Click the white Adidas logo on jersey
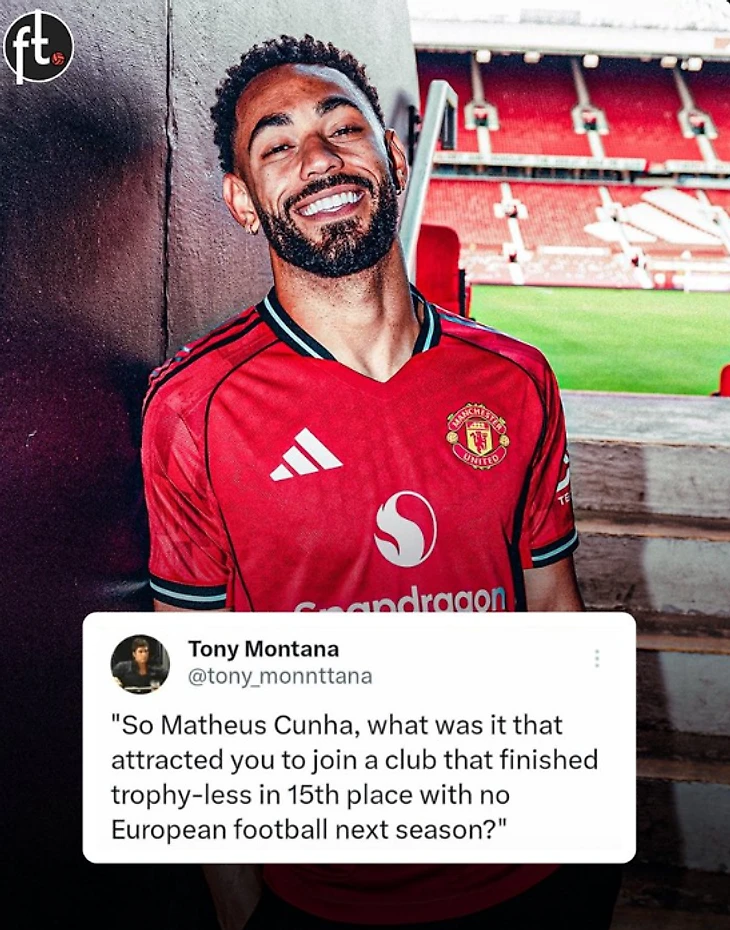The height and width of the screenshot is (930, 730). pos(306,455)
